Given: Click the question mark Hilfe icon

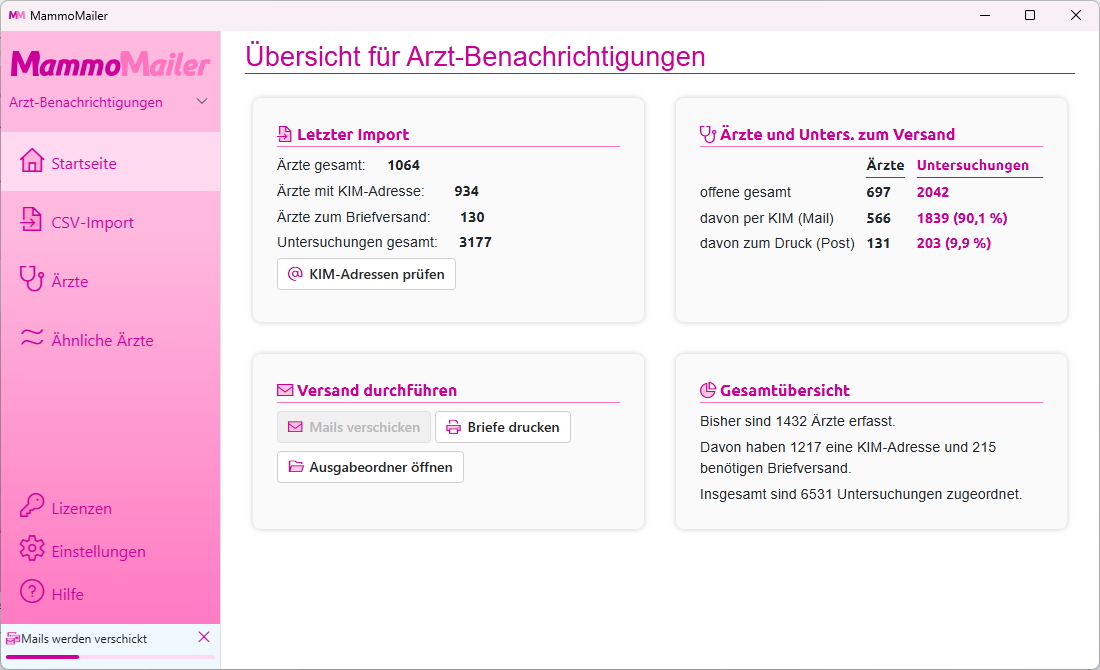Looking at the screenshot, I should tap(32, 591).
